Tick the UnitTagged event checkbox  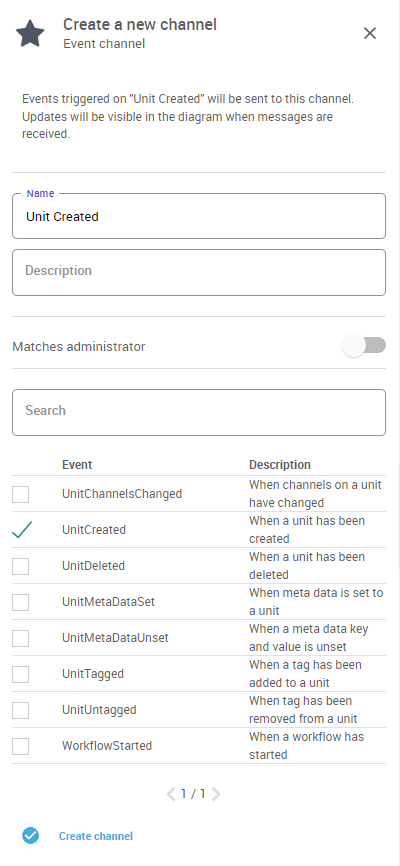[x=20, y=674]
